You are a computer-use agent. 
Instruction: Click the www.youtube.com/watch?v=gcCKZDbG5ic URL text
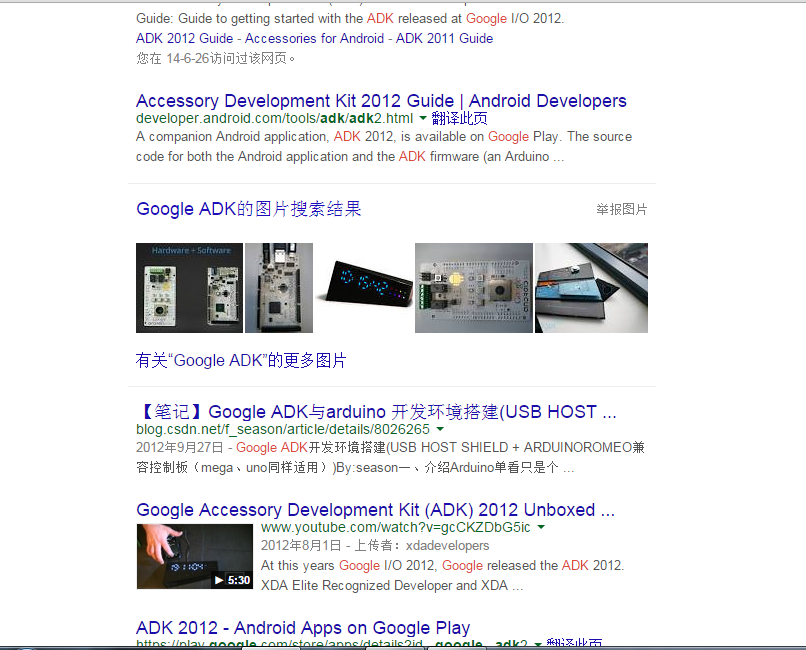click(395, 527)
